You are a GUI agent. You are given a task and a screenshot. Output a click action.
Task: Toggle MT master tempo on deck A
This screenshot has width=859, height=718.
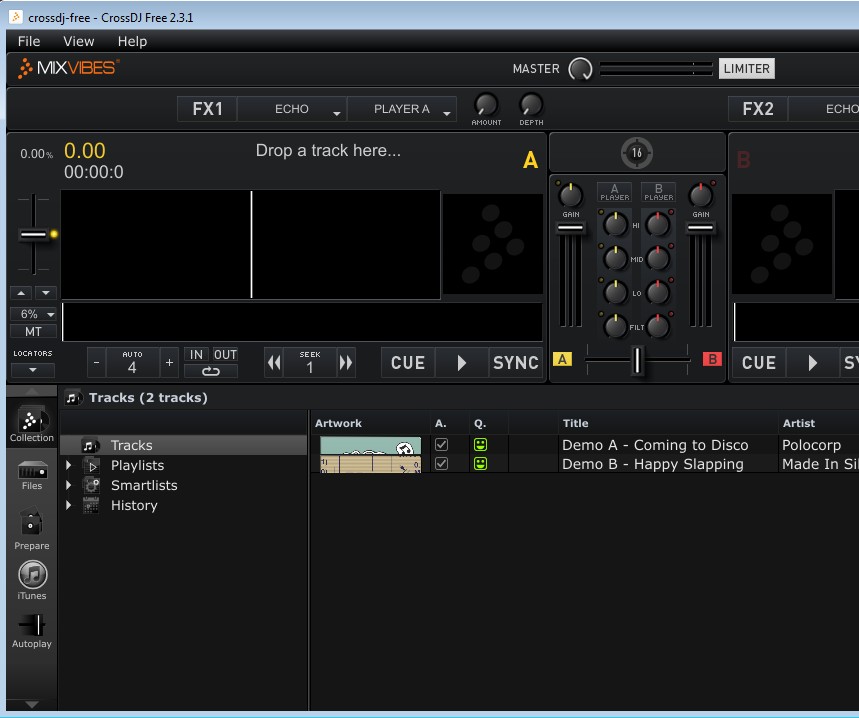33,331
